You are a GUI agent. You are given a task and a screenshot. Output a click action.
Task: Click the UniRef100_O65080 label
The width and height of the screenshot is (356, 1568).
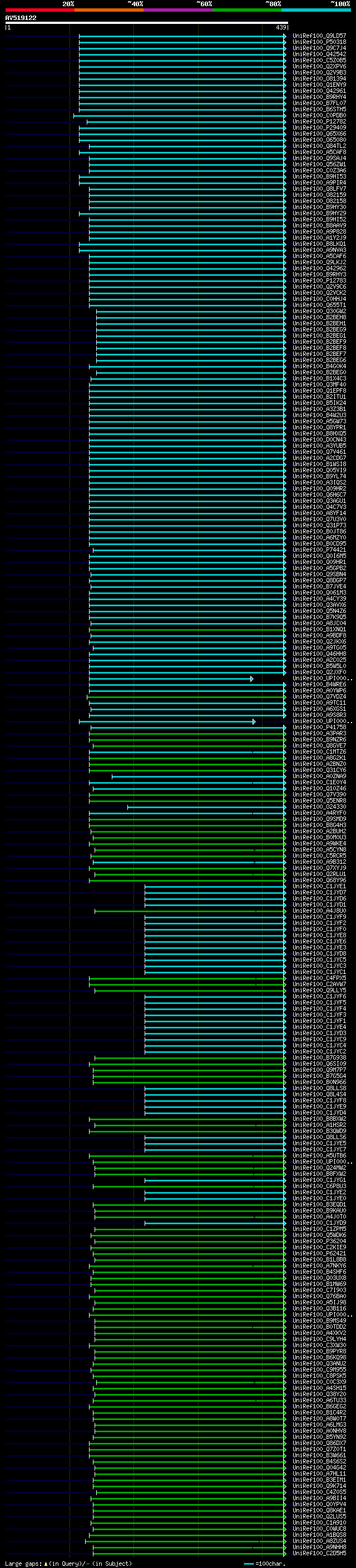(x=319, y=140)
